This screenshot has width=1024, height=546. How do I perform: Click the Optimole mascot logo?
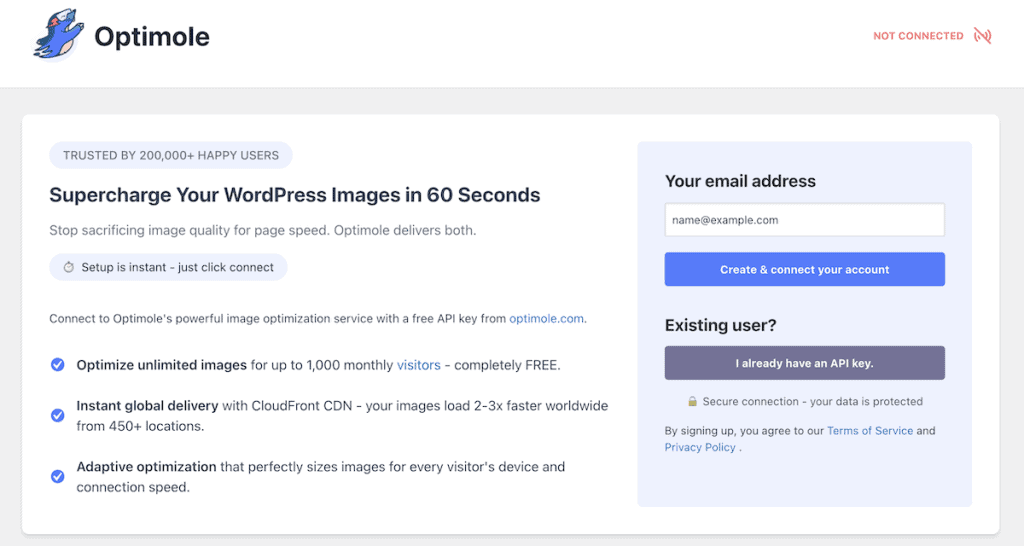[x=59, y=35]
